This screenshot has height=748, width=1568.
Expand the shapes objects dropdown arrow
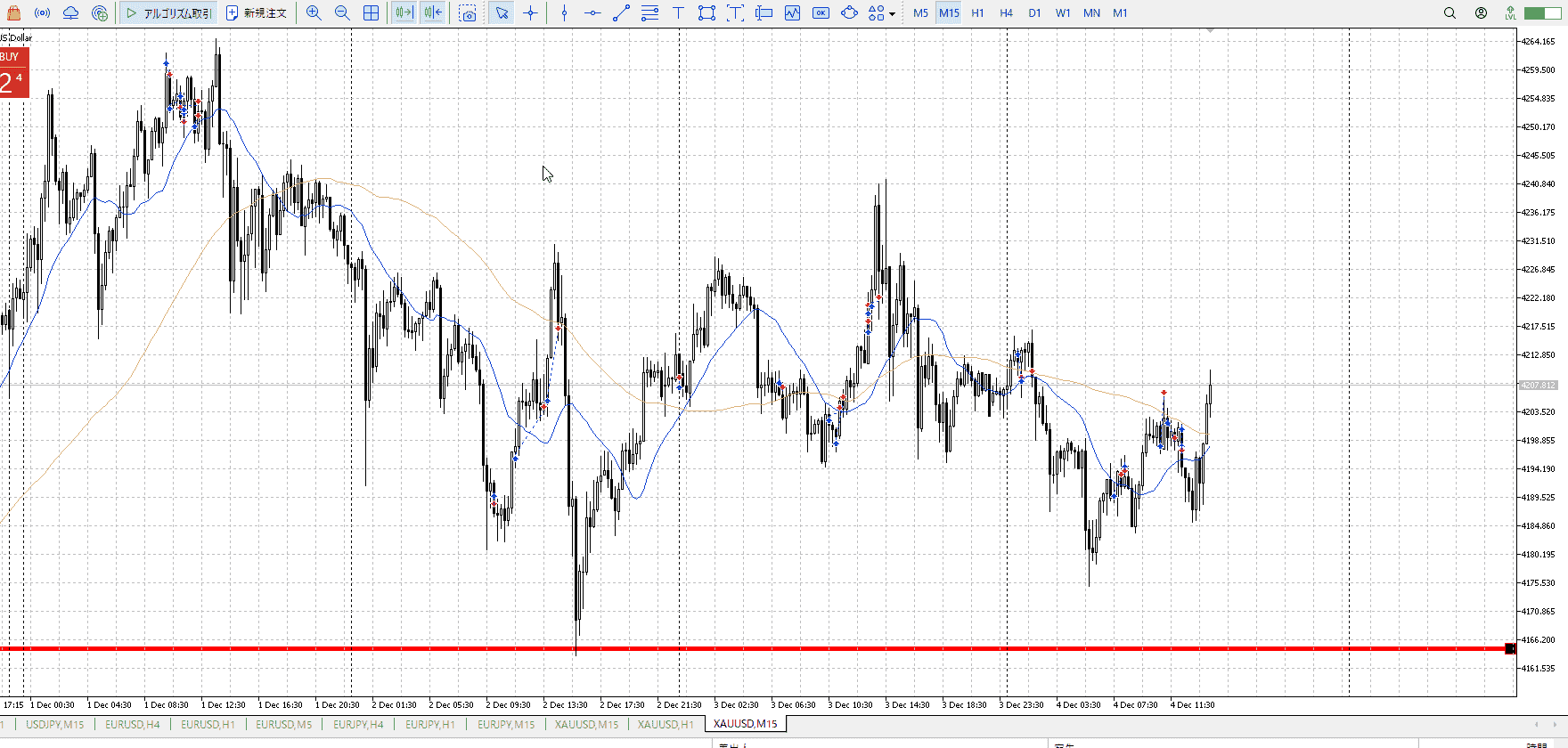(892, 14)
